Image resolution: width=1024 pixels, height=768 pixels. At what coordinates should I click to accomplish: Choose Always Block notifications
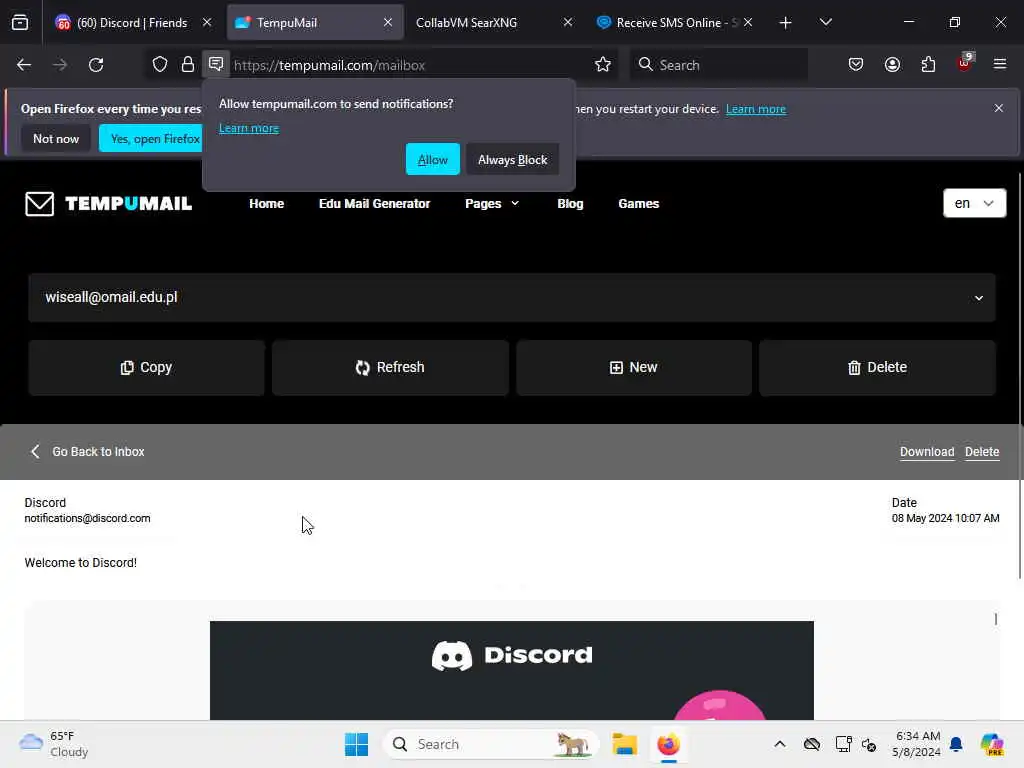coord(513,159)
